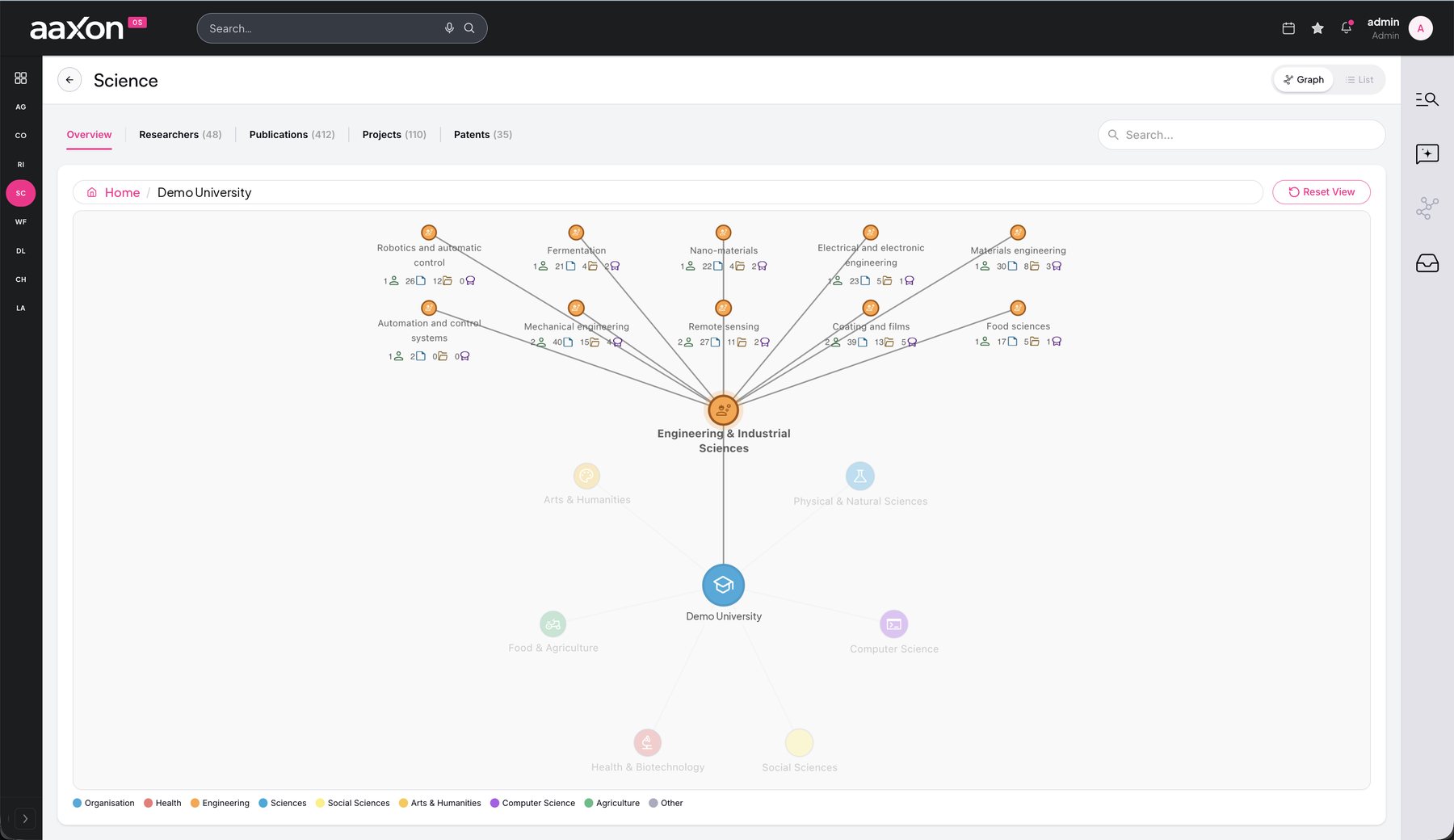Open favorites star icon in header

(1317, 28)
